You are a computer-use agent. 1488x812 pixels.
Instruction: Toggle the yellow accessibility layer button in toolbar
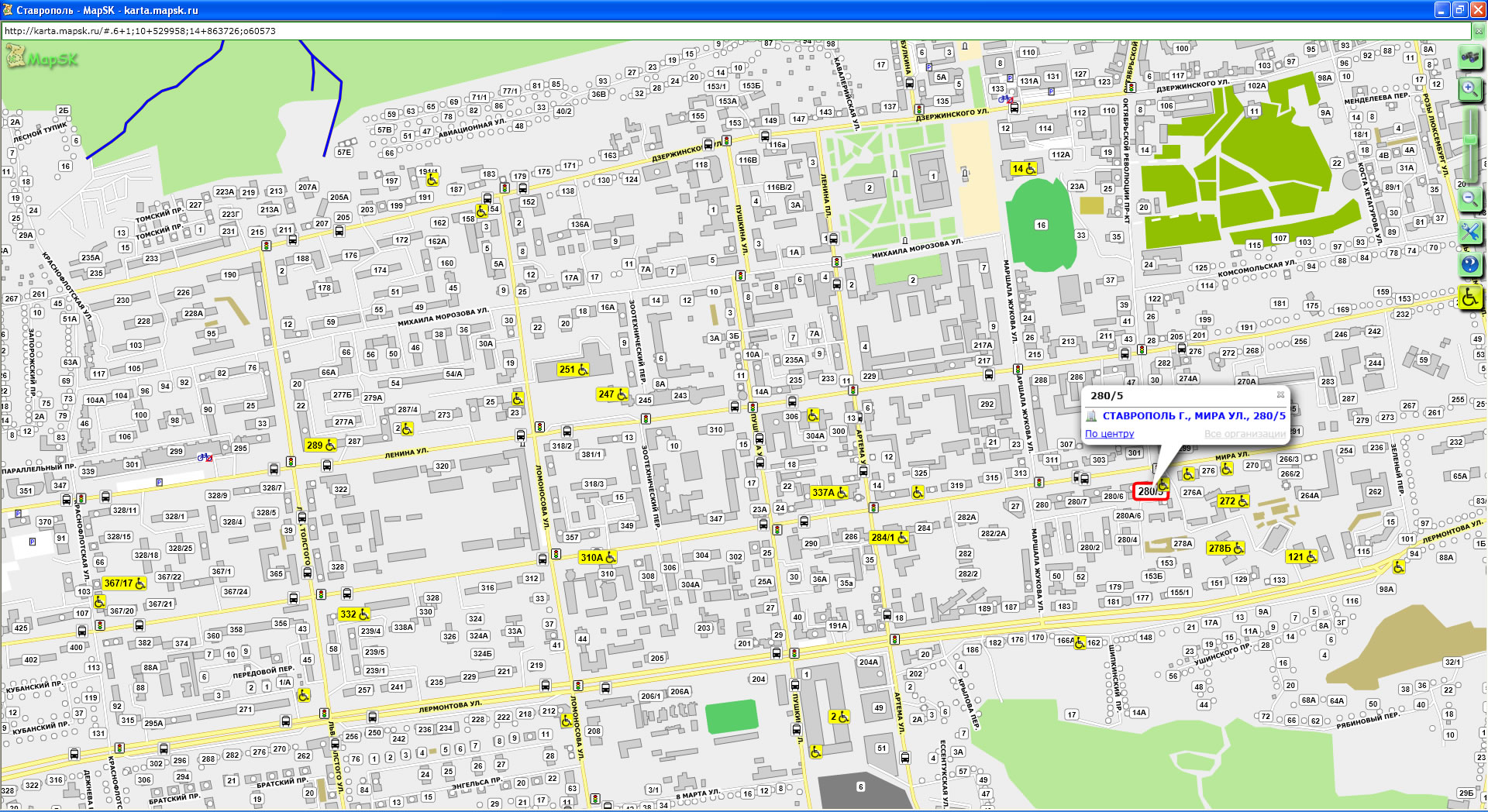(x=1470, y=298)
